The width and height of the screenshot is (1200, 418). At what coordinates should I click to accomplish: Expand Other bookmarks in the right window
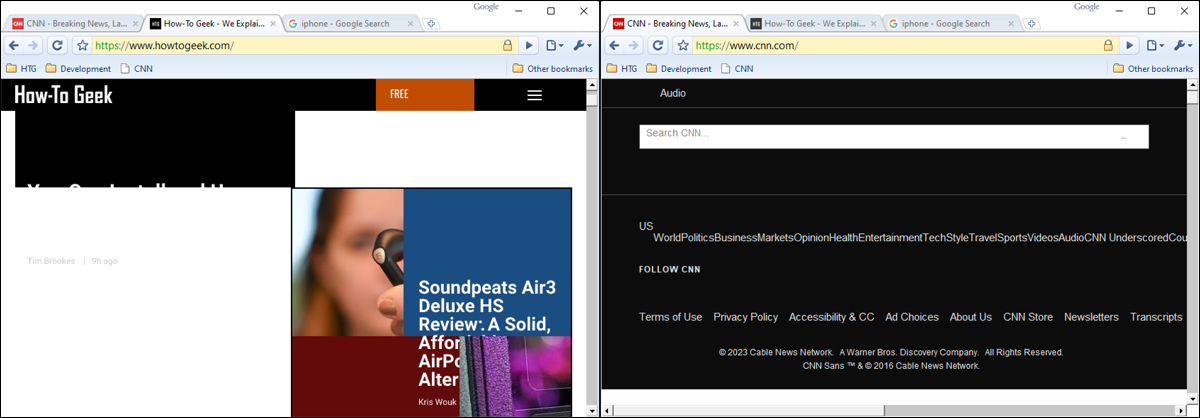[x=1152, y=69]
